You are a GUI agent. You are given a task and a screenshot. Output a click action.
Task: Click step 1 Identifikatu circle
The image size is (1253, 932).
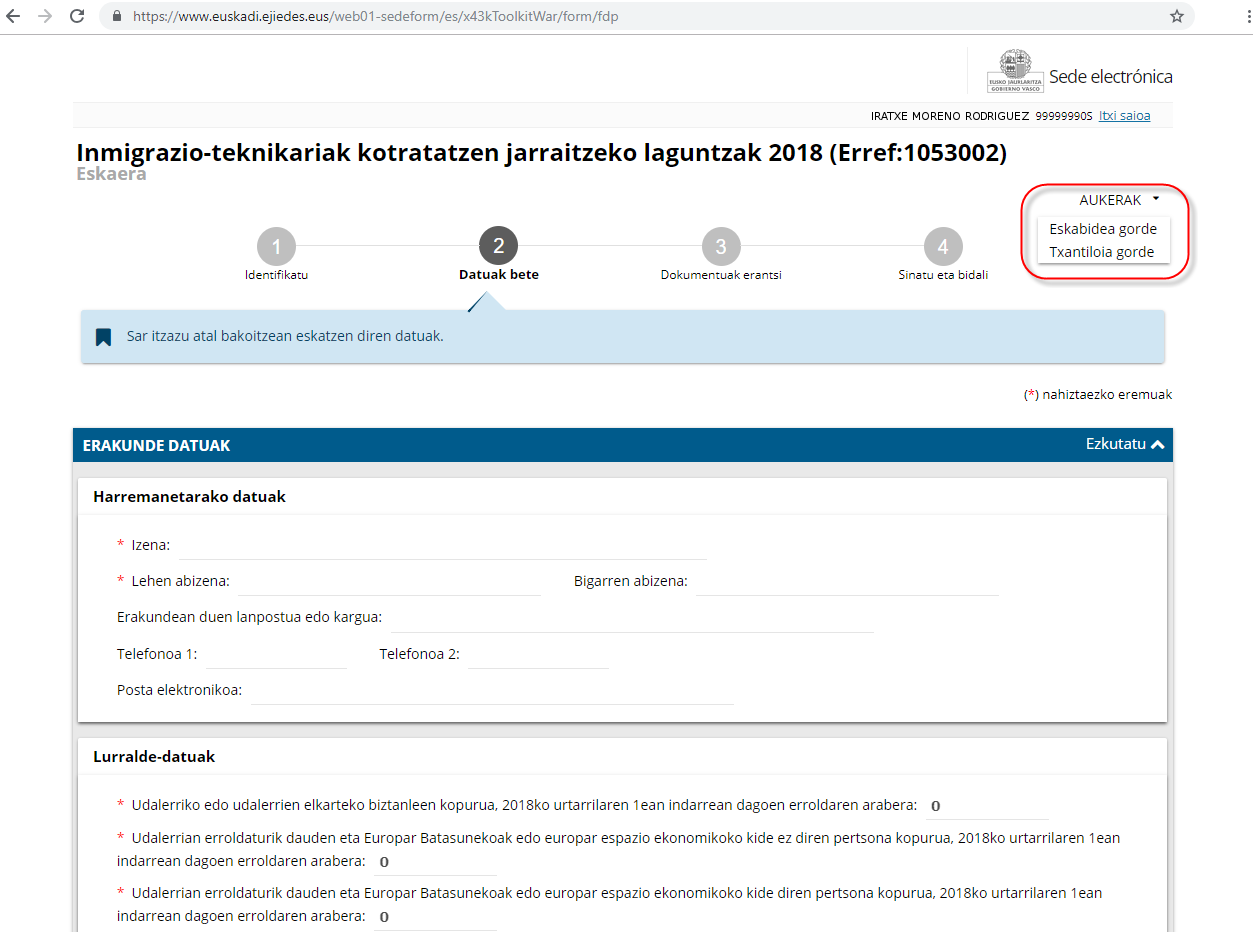point(276,247)
